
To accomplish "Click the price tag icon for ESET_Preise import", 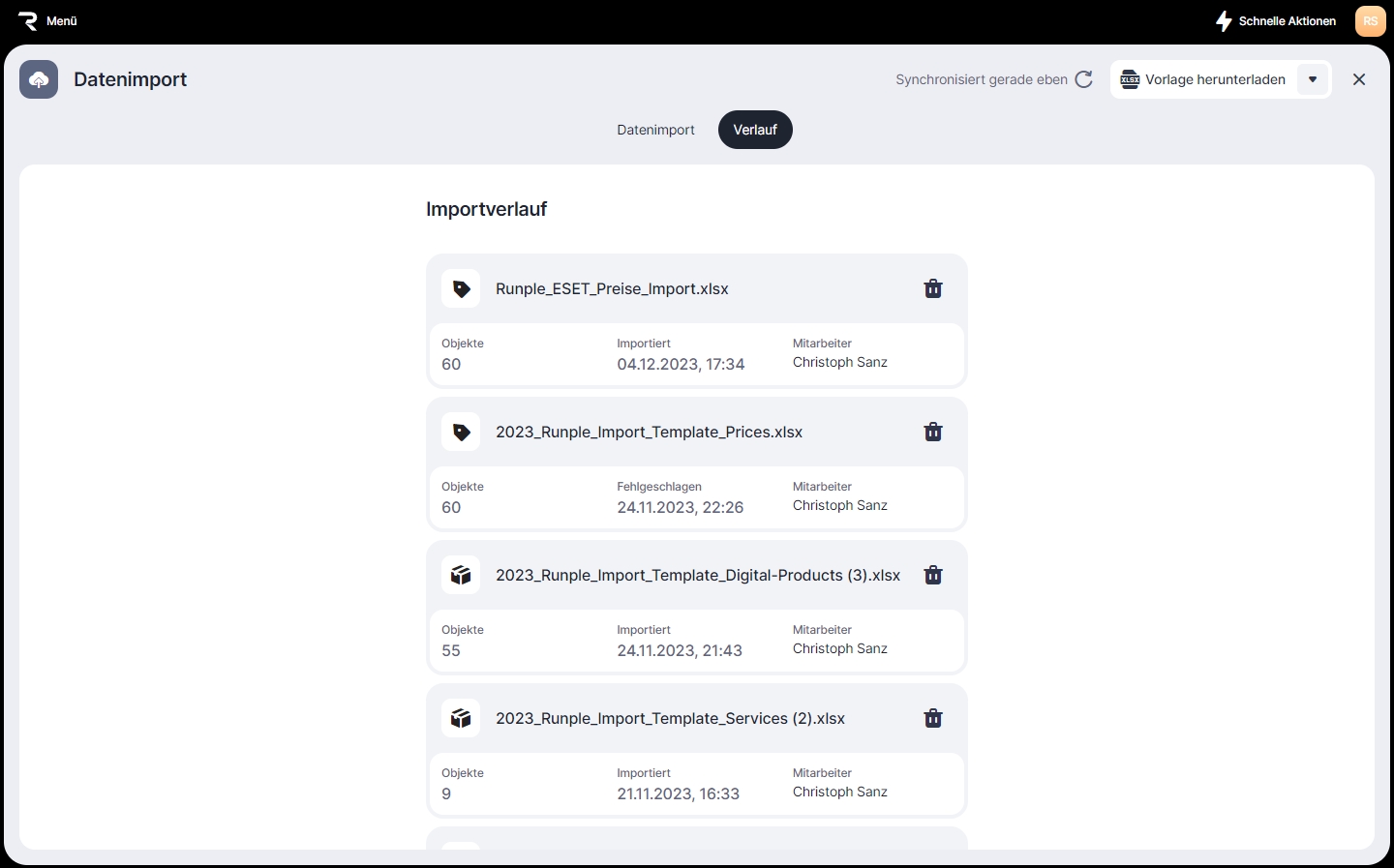I will pos(461,288).
